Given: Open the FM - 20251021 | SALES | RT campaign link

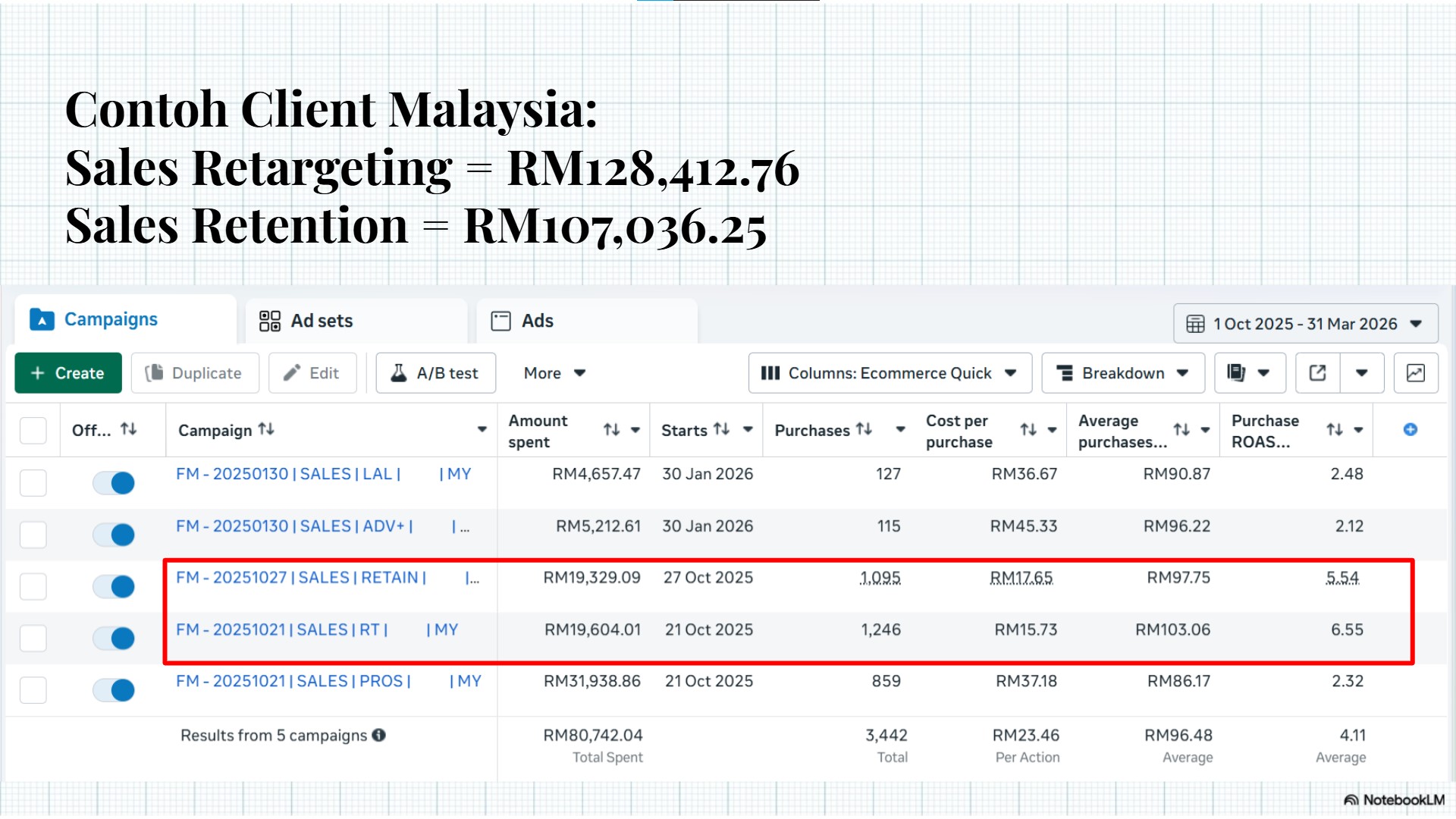Looking at the screenshot, I should click(x=317, y=629).
